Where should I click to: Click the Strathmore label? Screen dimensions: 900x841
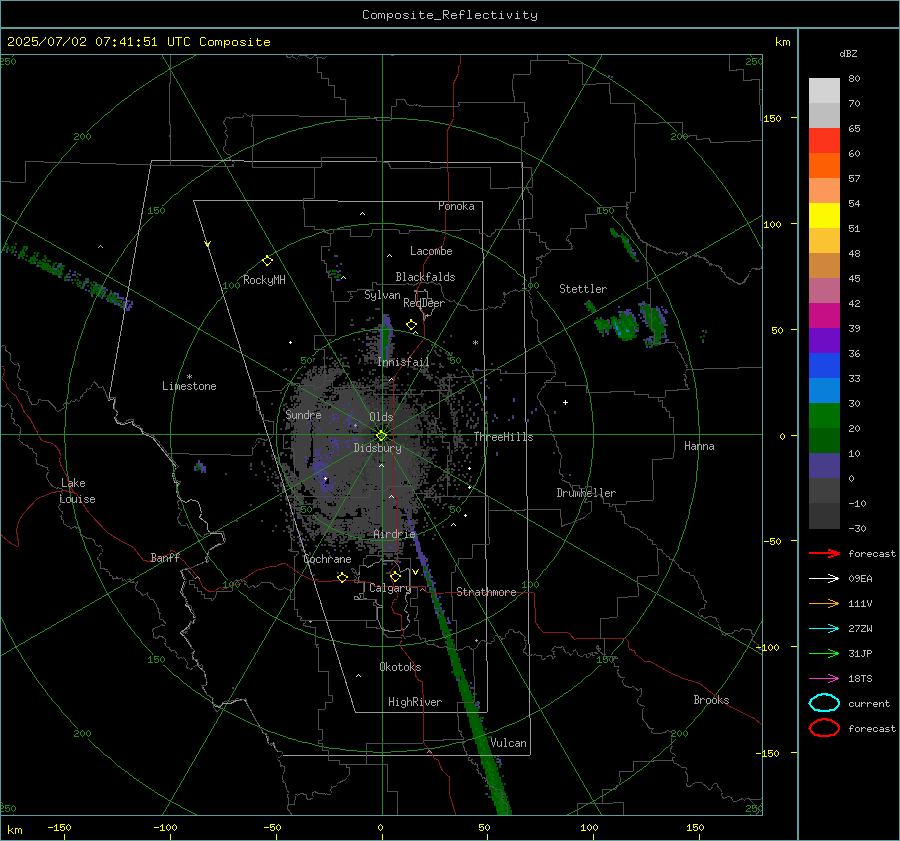pyautogui.click(x=486, y=592)
